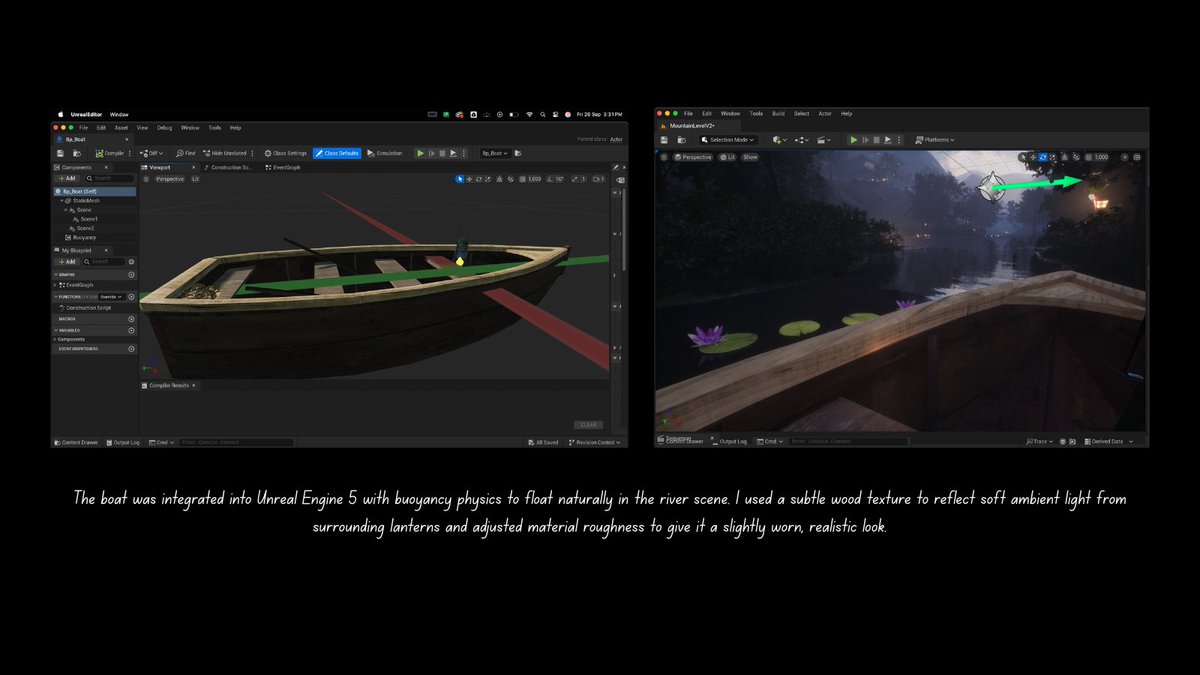Viewport: 1200px width, 675px height.
Task: Close the Components panel tab
Action: [x=106, y=167]
